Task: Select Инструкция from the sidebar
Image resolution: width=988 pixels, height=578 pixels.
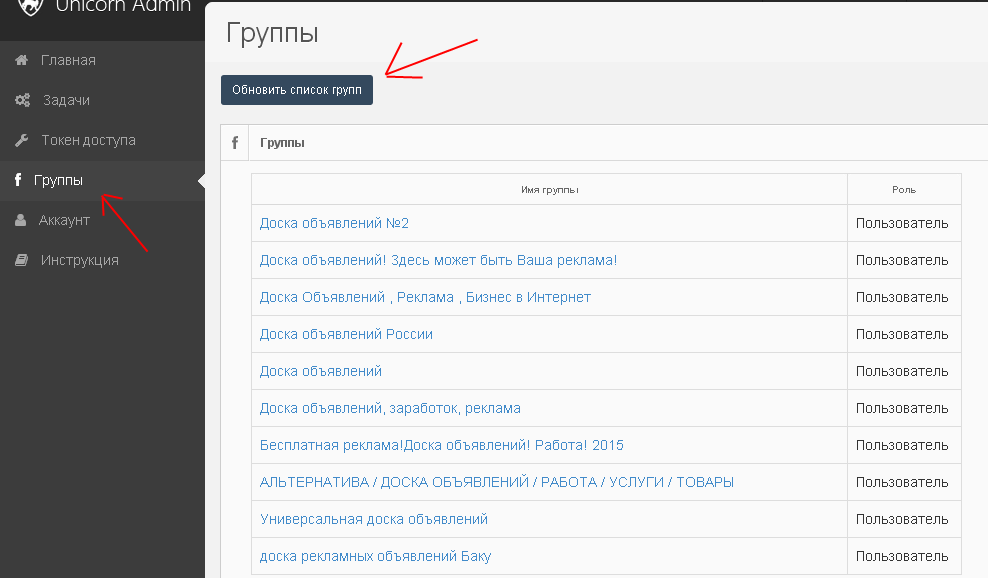Action: [x=80, y=260]
